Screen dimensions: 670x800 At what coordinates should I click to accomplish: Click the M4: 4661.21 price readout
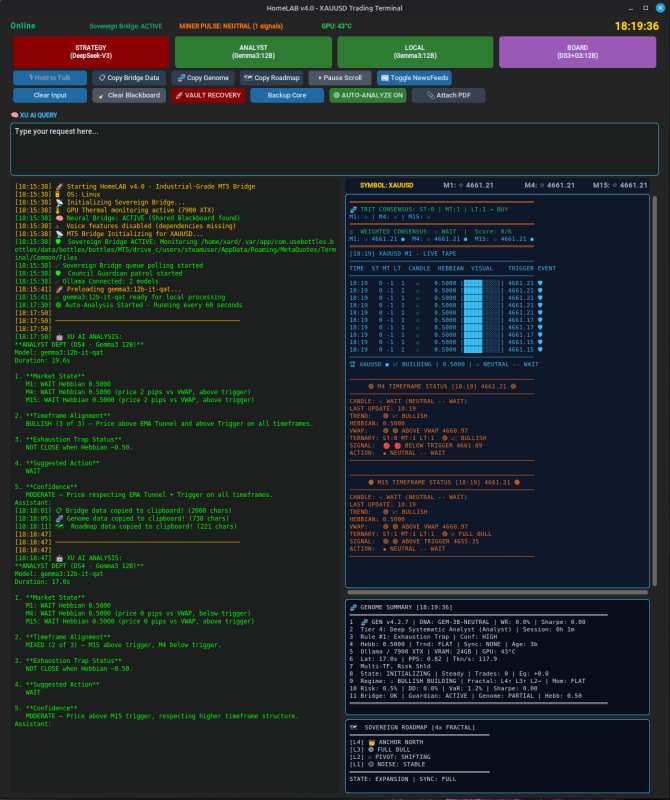click(549, 185)
